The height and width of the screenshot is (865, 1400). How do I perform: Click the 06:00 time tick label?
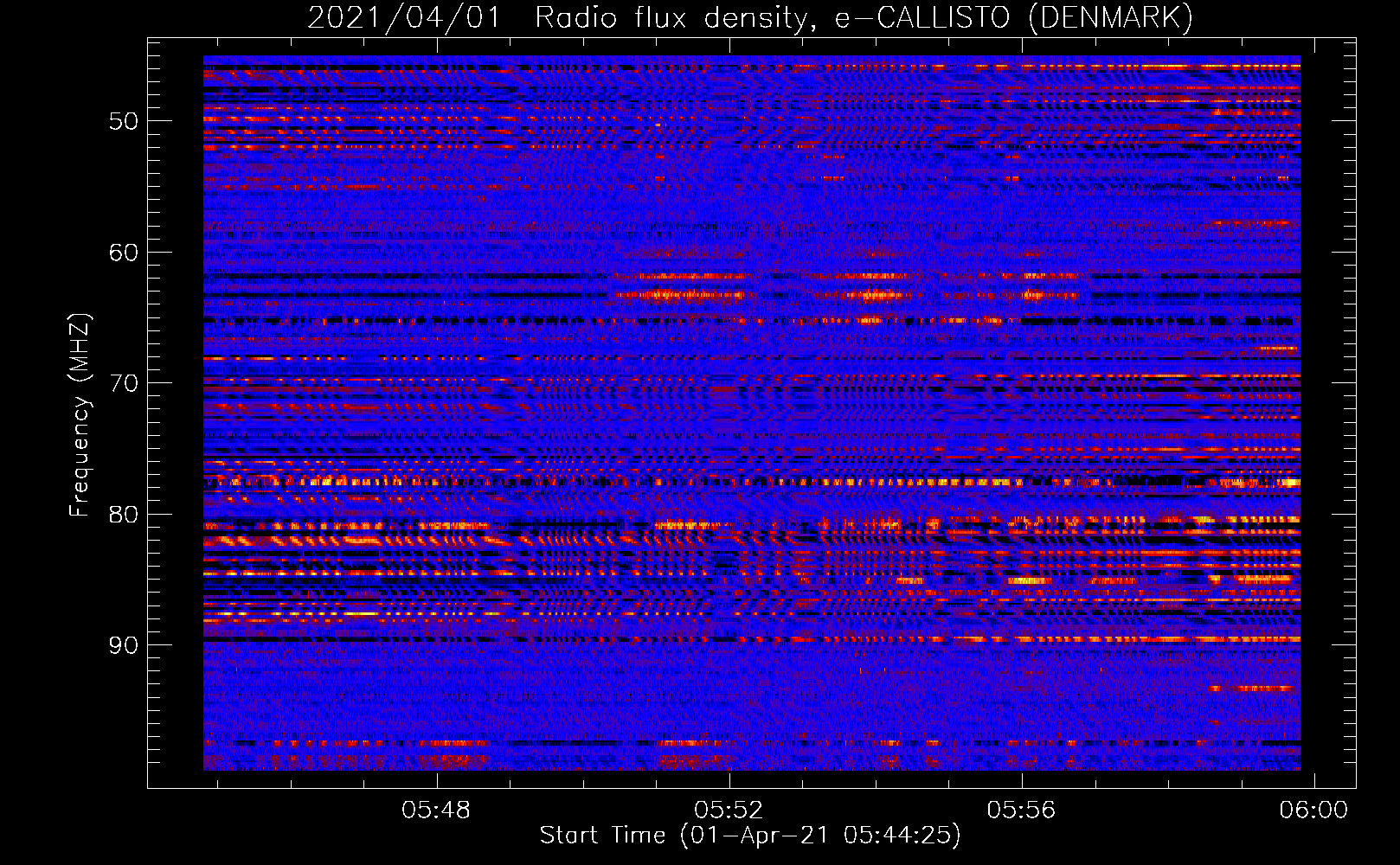[1314, 811]
